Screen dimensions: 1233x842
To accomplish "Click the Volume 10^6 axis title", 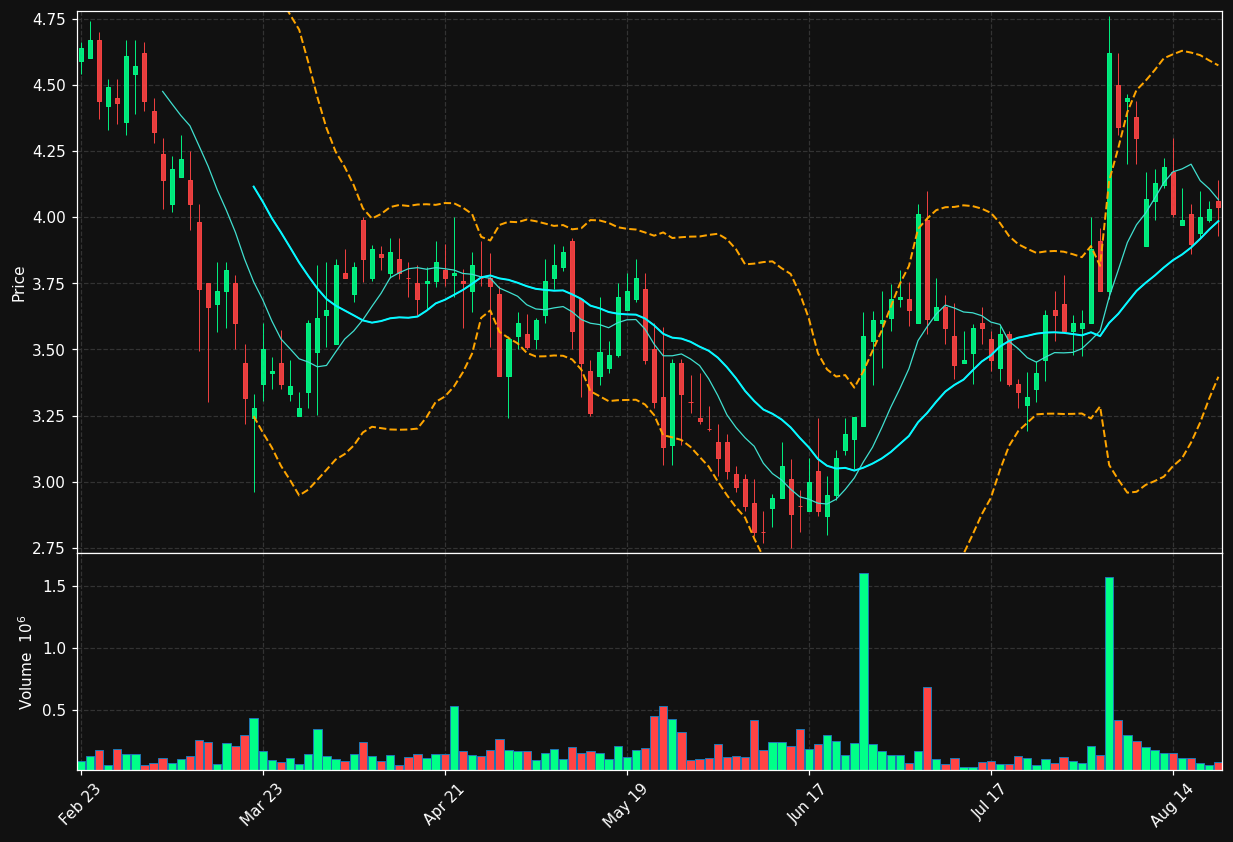I will coord(25,662).
